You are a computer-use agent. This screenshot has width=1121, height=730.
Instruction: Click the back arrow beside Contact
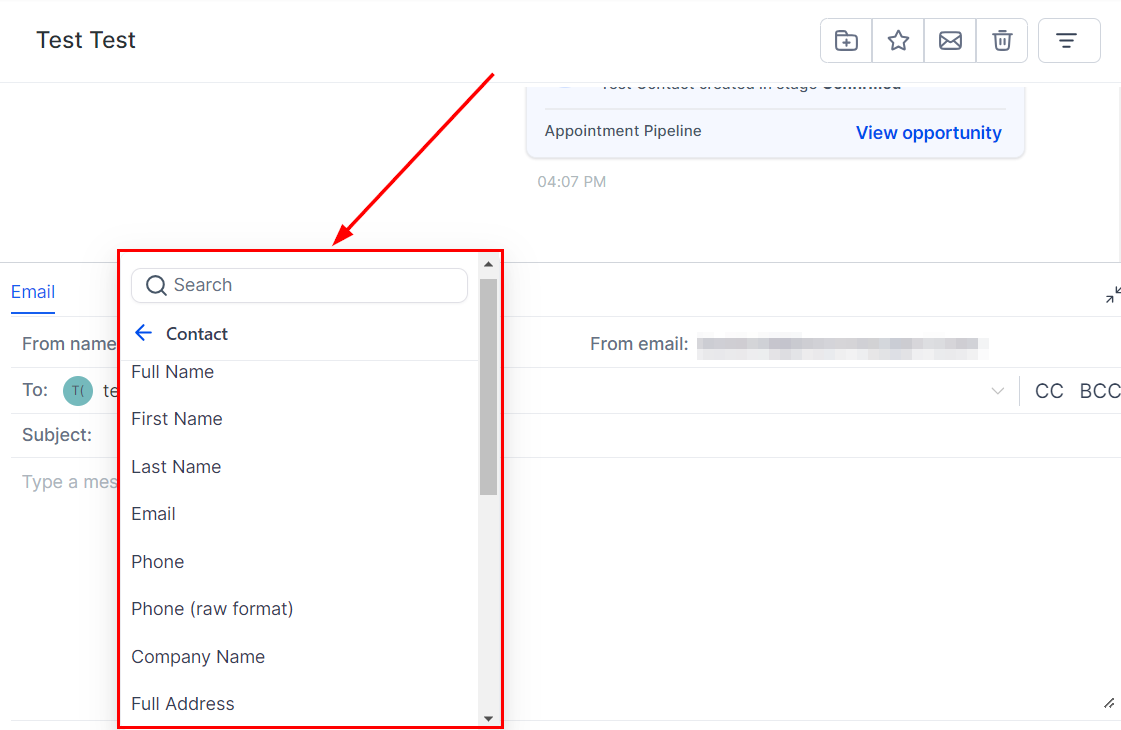coord(143,333)
